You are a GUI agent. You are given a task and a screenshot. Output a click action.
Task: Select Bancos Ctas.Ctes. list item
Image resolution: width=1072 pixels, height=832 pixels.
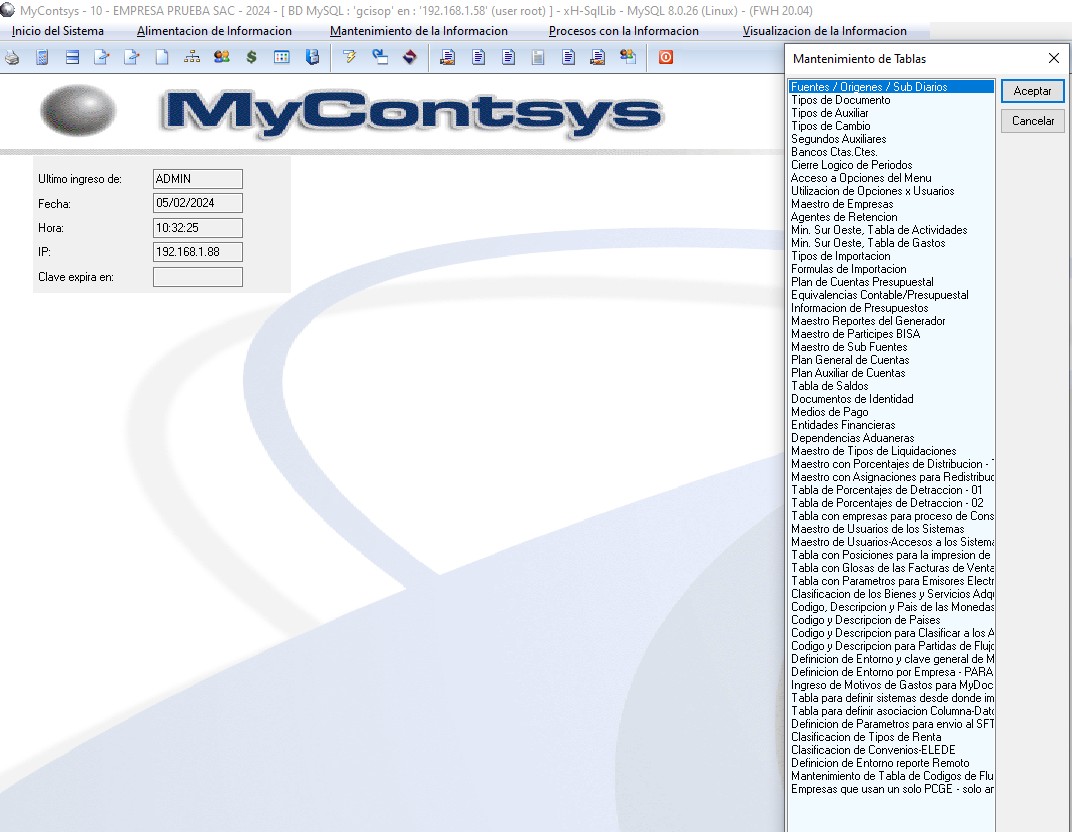834,152
